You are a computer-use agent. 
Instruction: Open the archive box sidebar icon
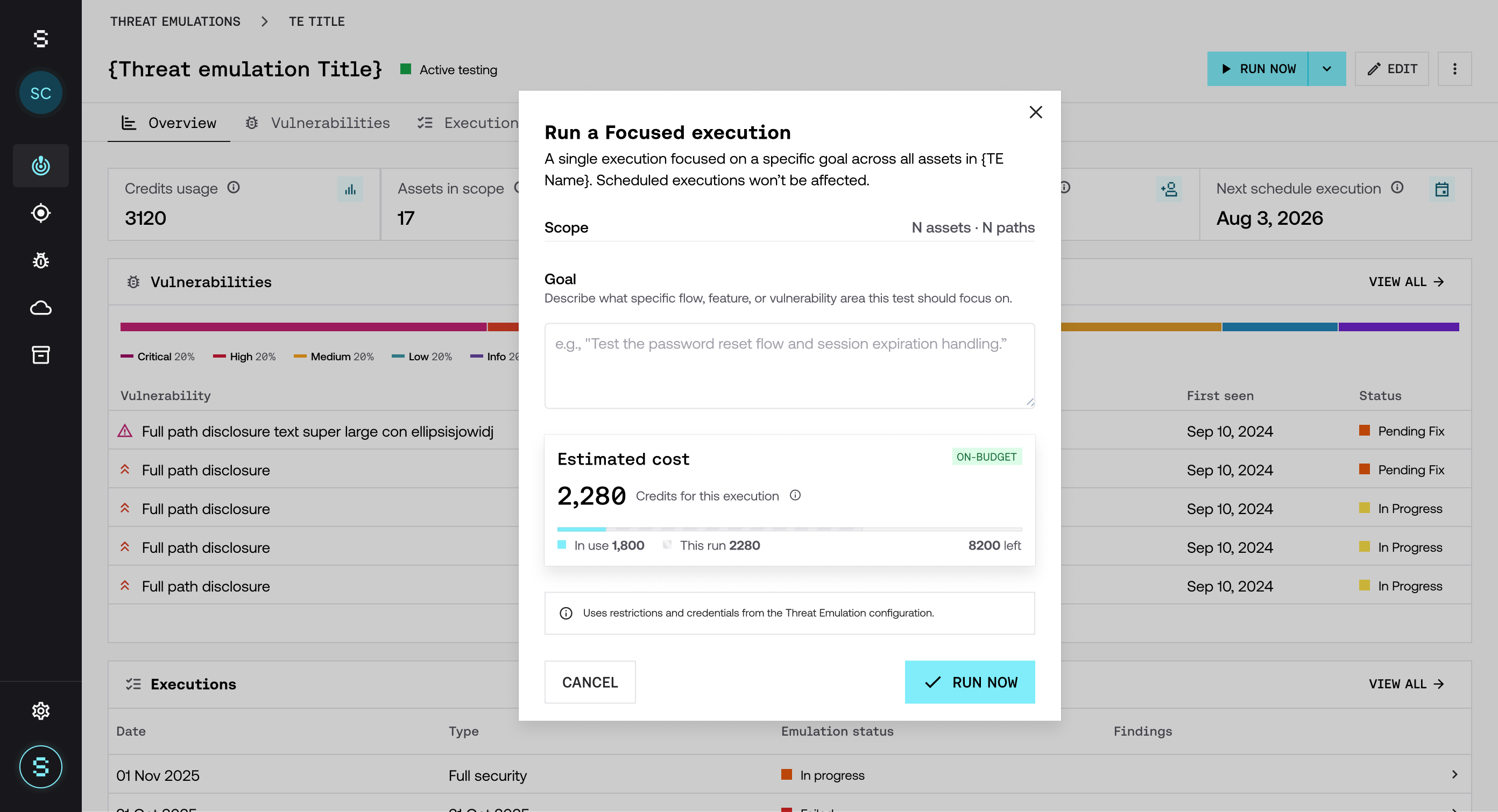(41, 354)
